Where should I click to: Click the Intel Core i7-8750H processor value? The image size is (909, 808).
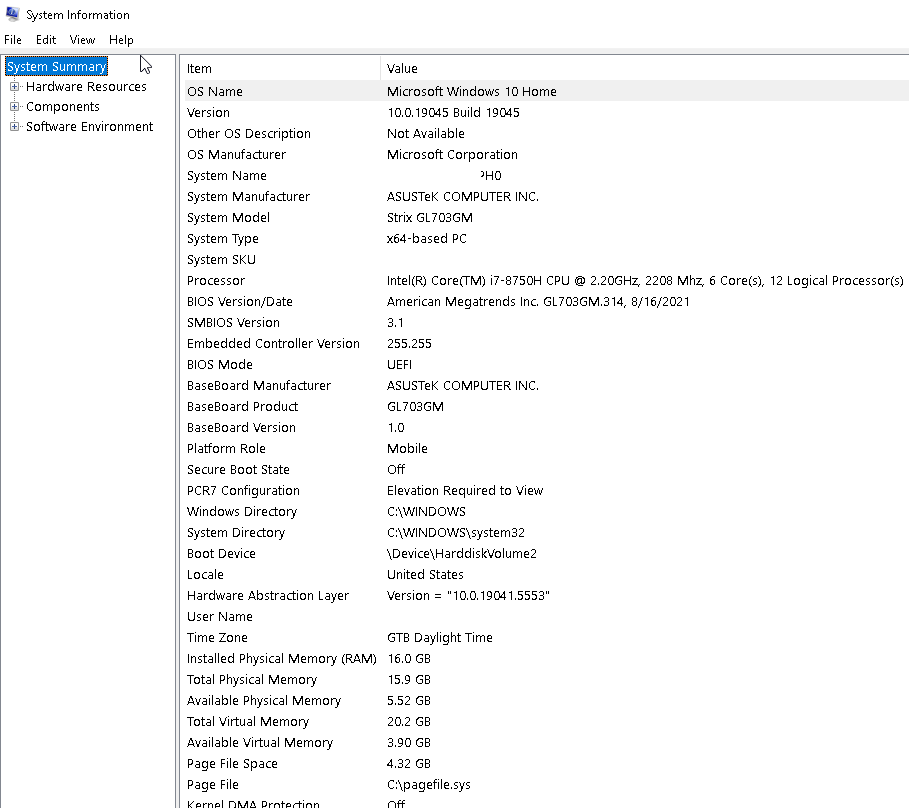645,281
